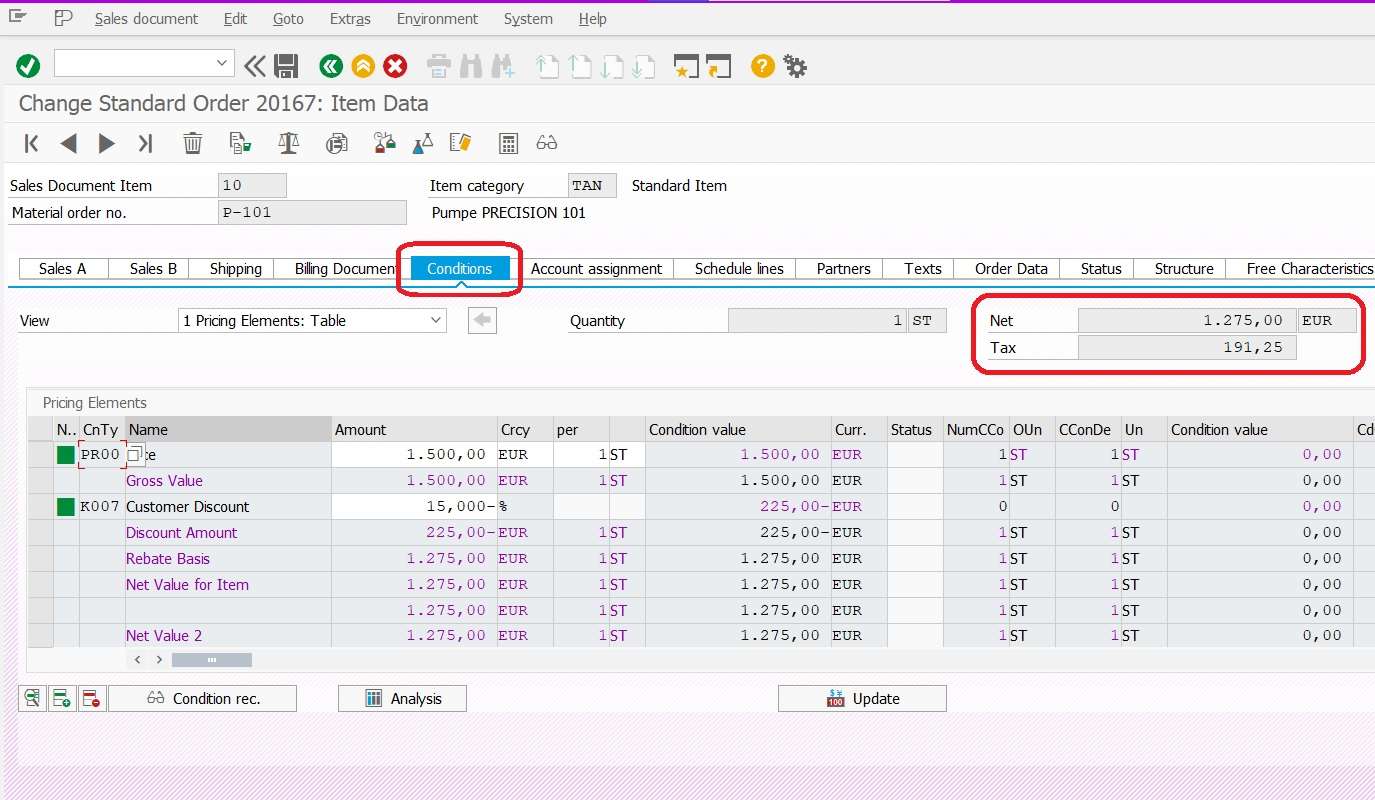Screen dimensions: 1375x800
Task: Open the customizing gear icon
Action: pyautogui.click(x=794, y=66)
